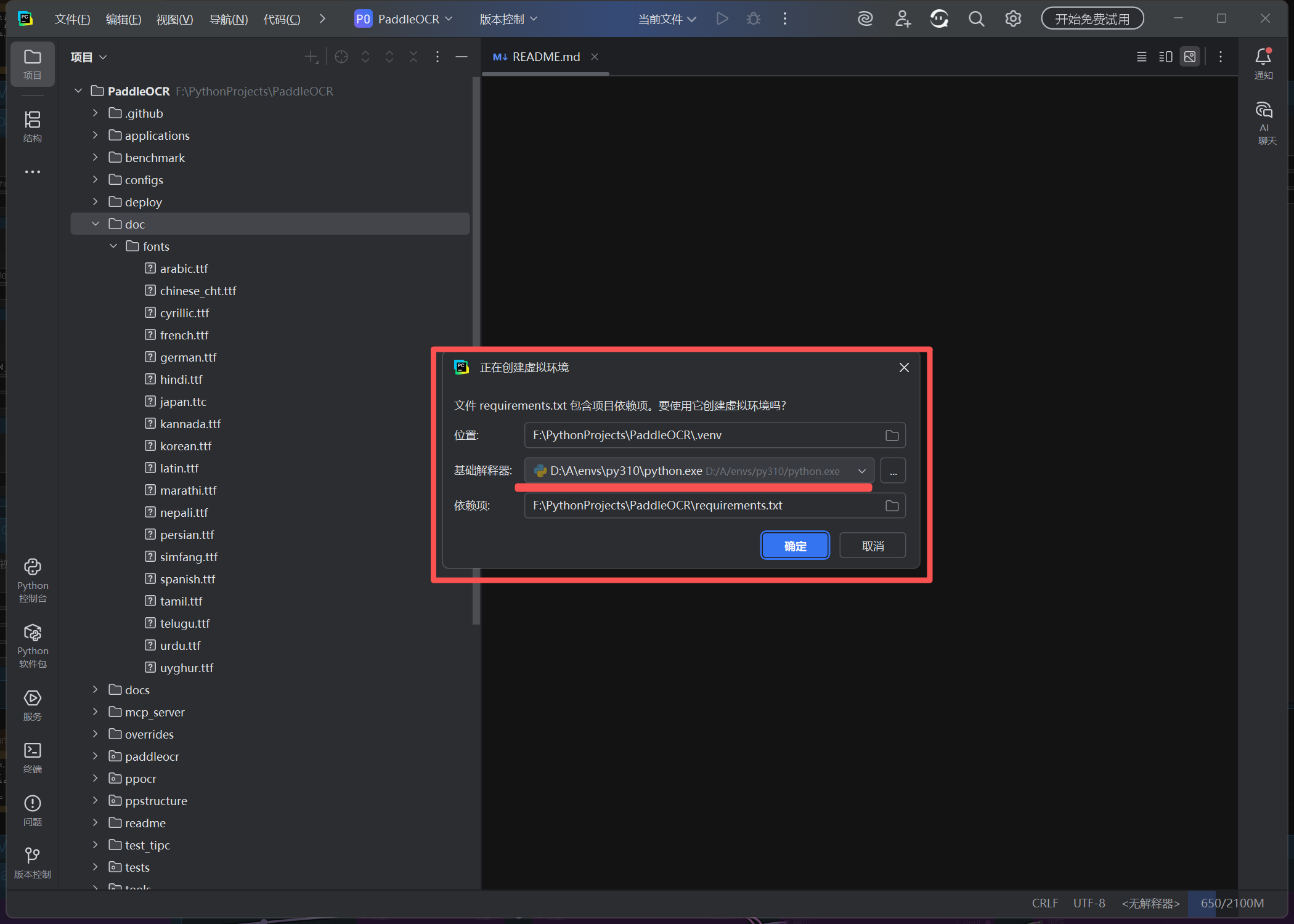Open the Problems tool window
Viewport: 1294px width, 924px height.
tap(32, 811)
